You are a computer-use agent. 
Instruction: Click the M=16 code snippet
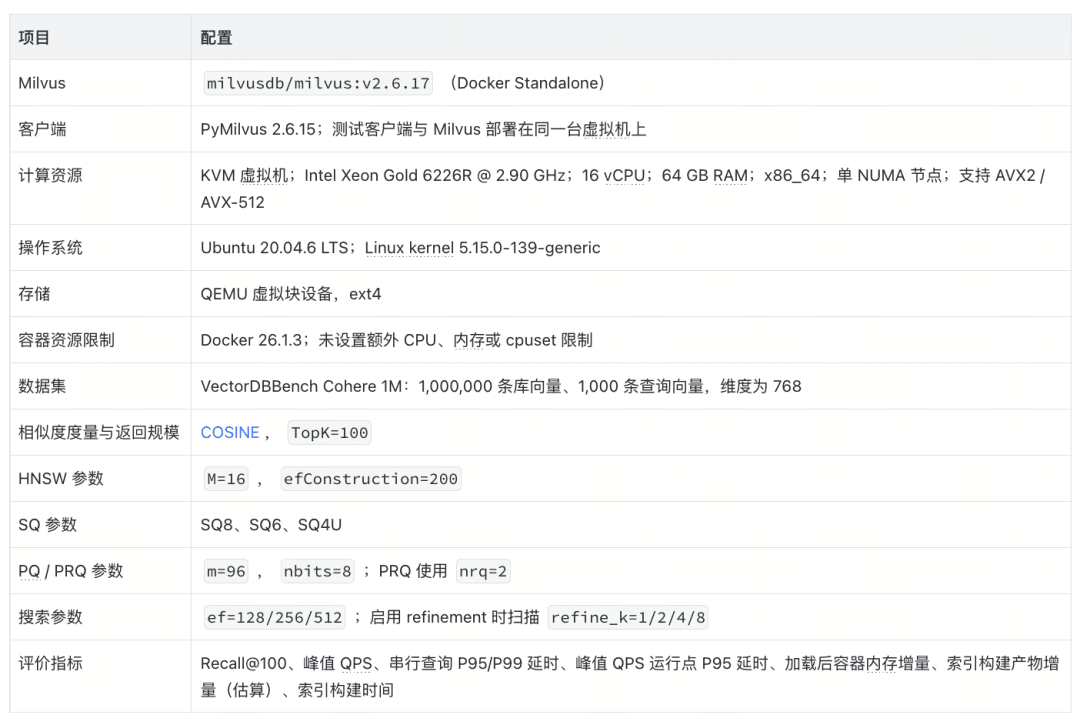tap(226, 479)
